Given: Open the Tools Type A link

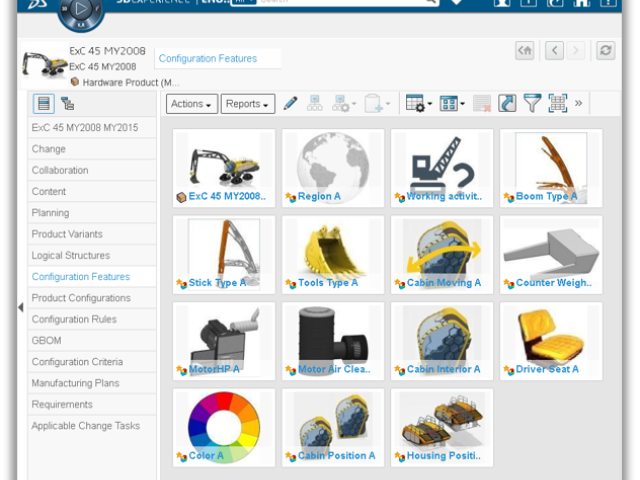Looking at the screenshot, I should coord(328,283).
